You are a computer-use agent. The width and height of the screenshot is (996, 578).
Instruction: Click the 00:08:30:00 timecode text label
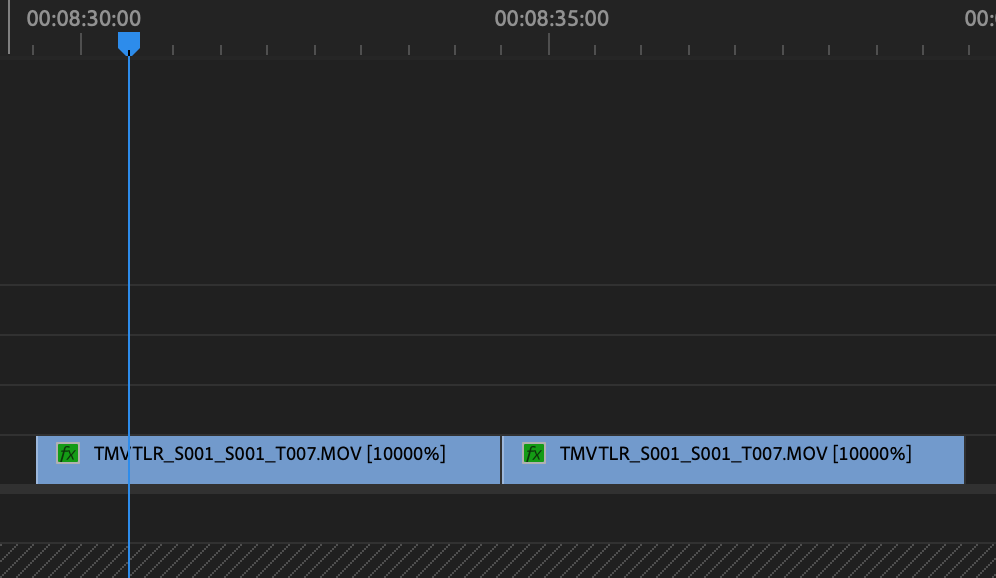(x=84, y=18)
